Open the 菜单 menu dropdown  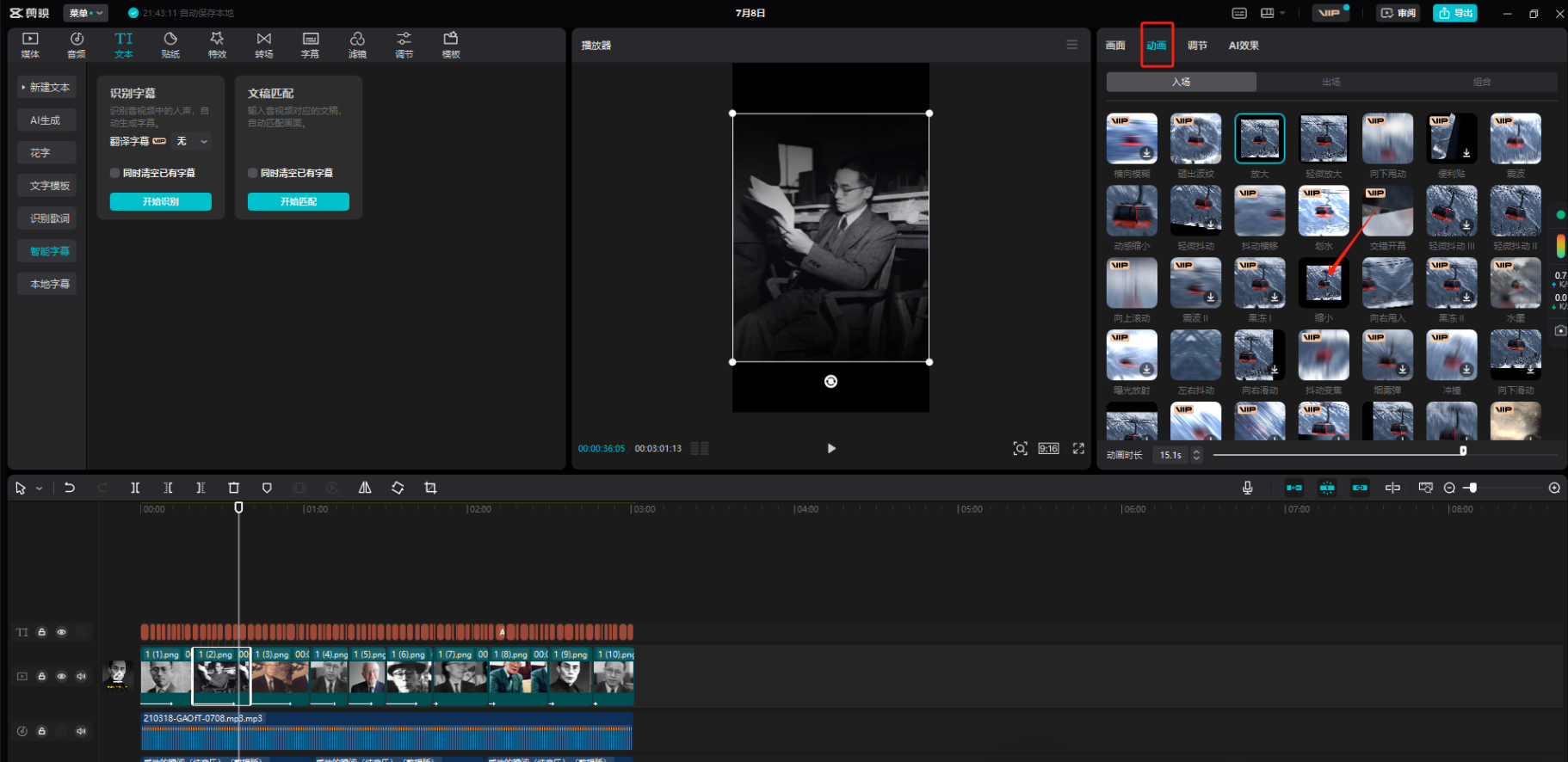tap(85, 13)
